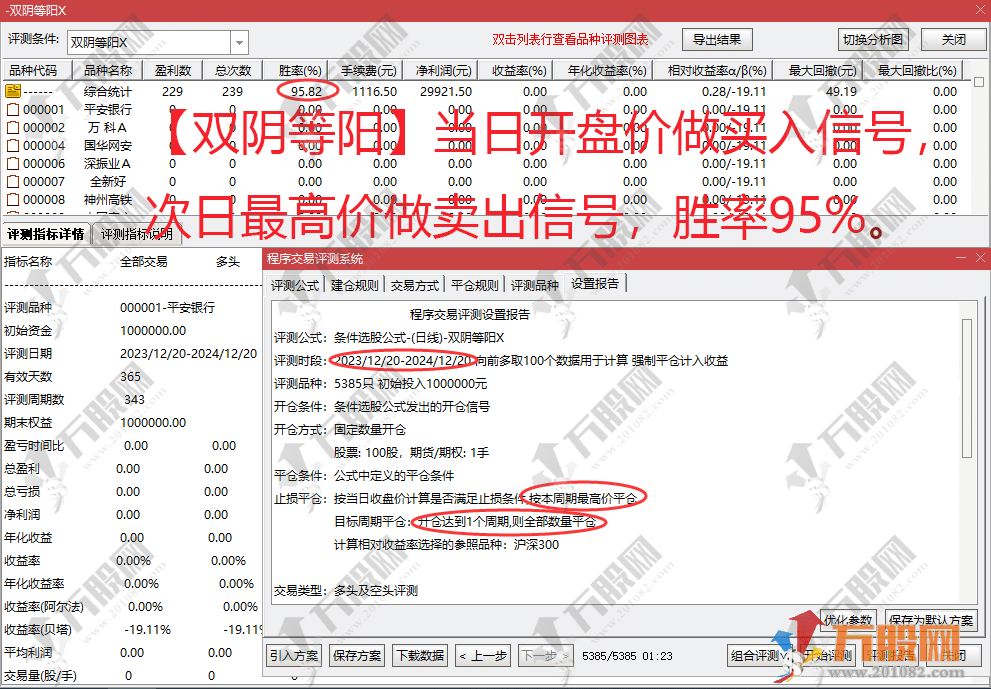
Task: Click the 评测条件 combo box showing 双阴等阳X
Action: click(x=157, y=43)
